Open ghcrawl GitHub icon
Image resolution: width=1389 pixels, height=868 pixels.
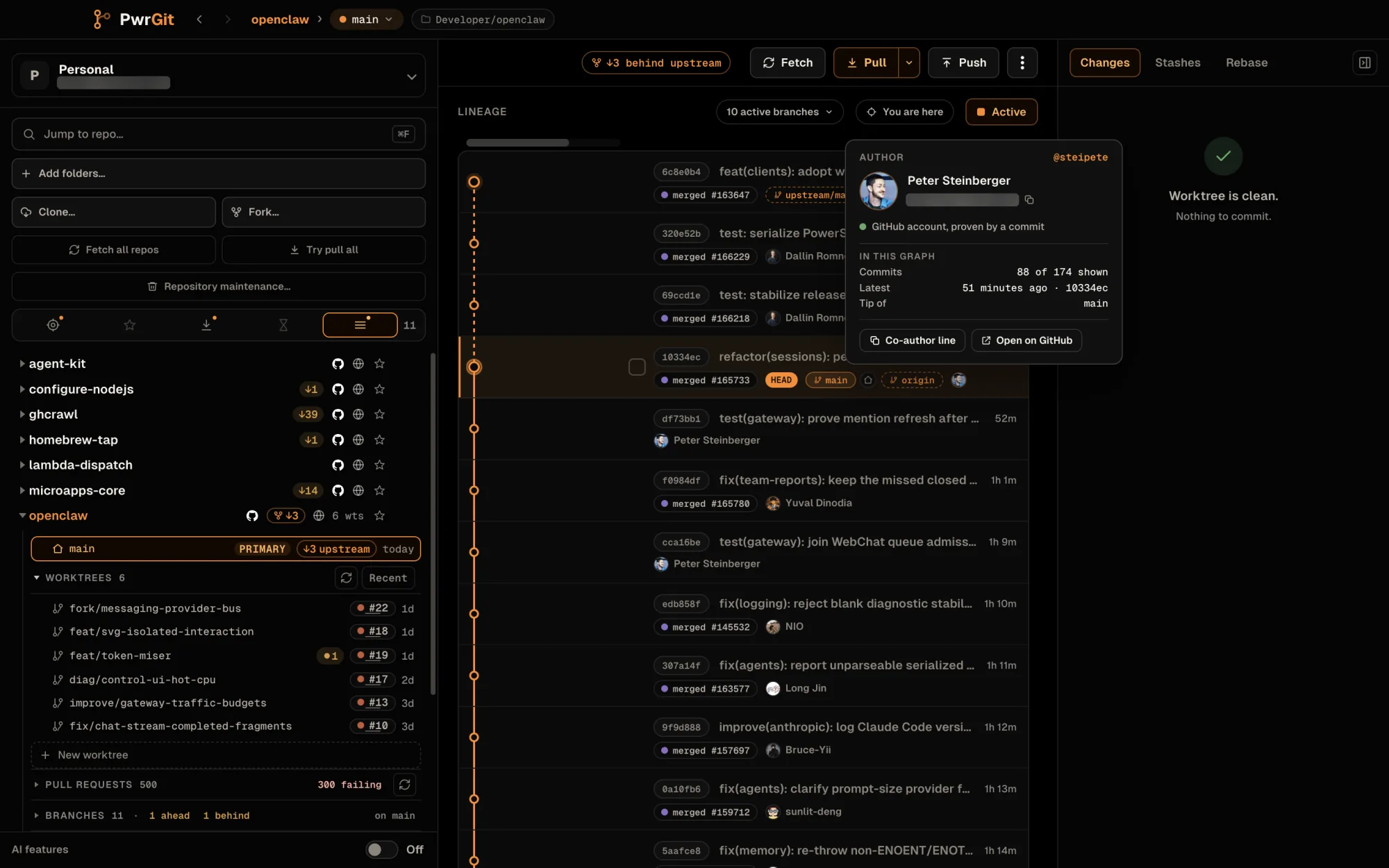[x=338, y=415]
